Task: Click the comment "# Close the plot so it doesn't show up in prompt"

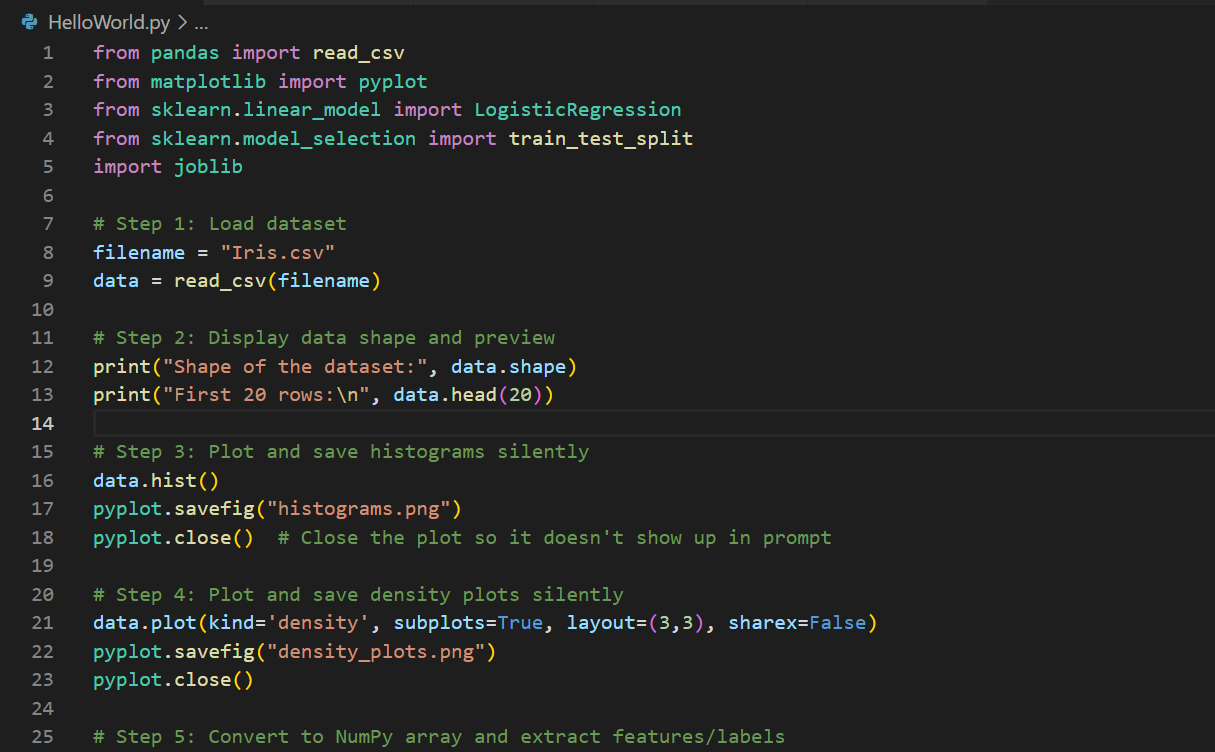Action: click(x=554, y=538)
